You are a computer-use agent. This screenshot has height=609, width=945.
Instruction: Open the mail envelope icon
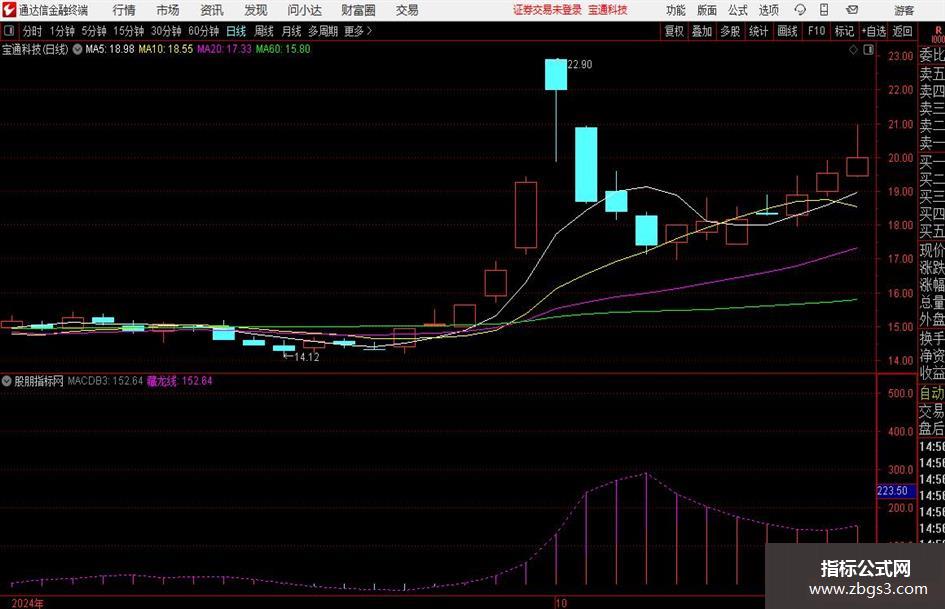click(852, 10)
